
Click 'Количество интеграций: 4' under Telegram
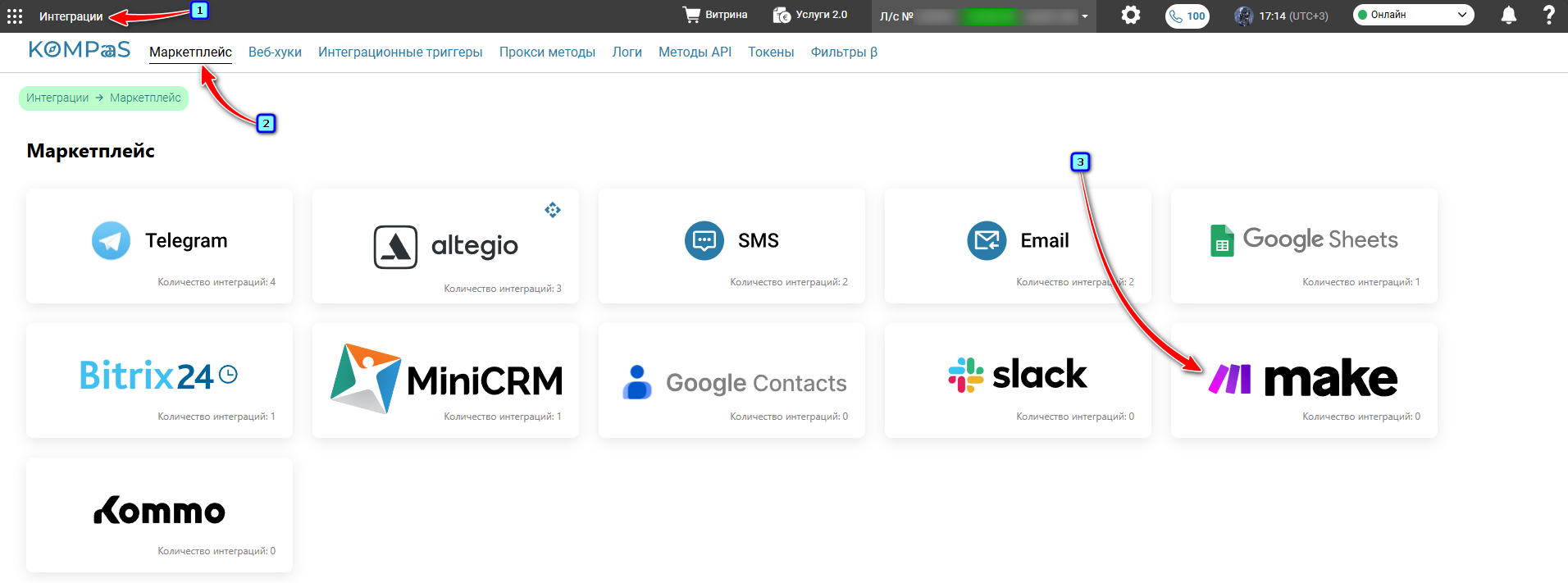pos(217,282)
